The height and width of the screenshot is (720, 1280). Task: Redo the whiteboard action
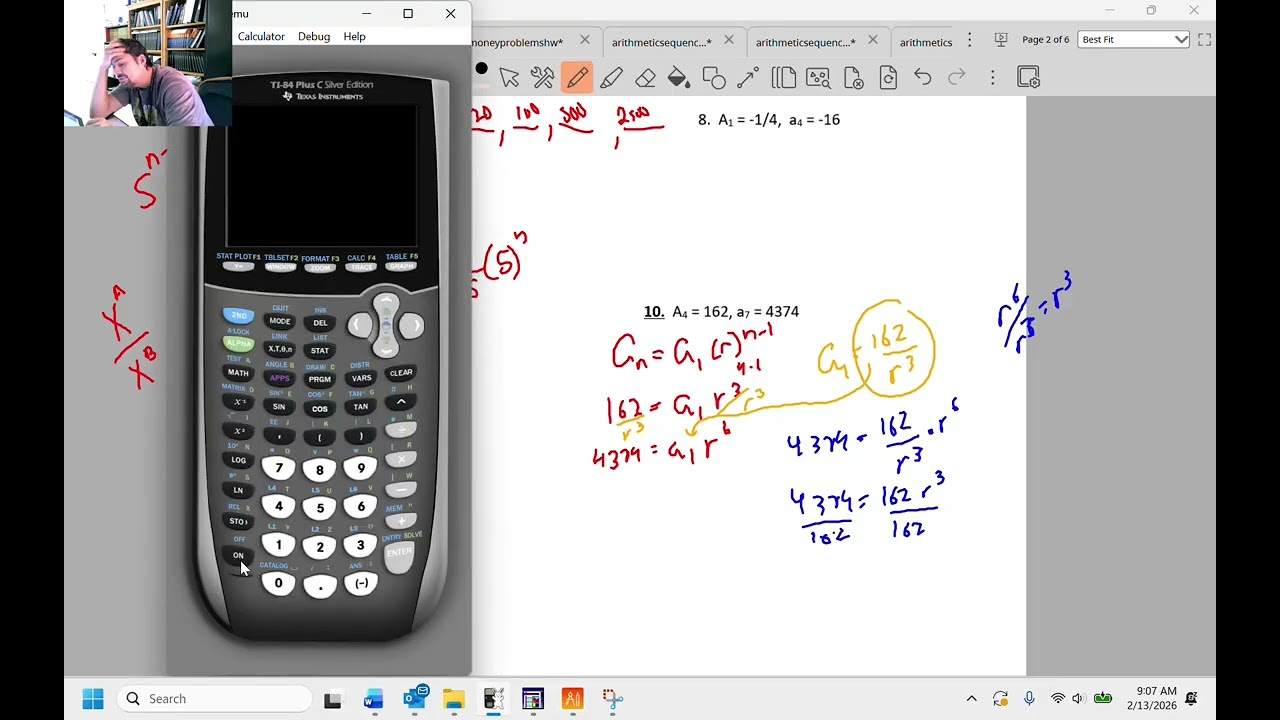click(957, 77)
